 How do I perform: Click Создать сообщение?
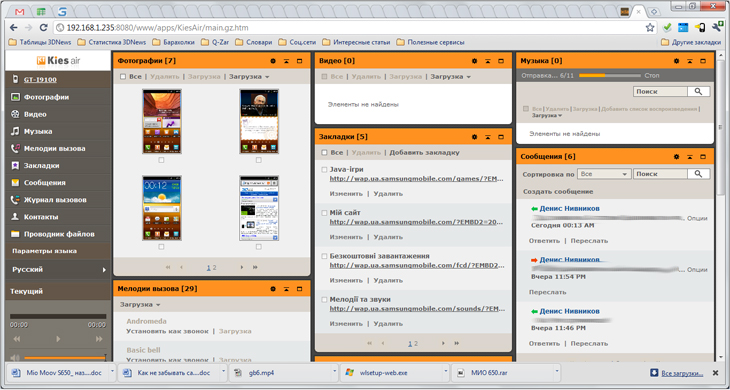pos(558,192)
